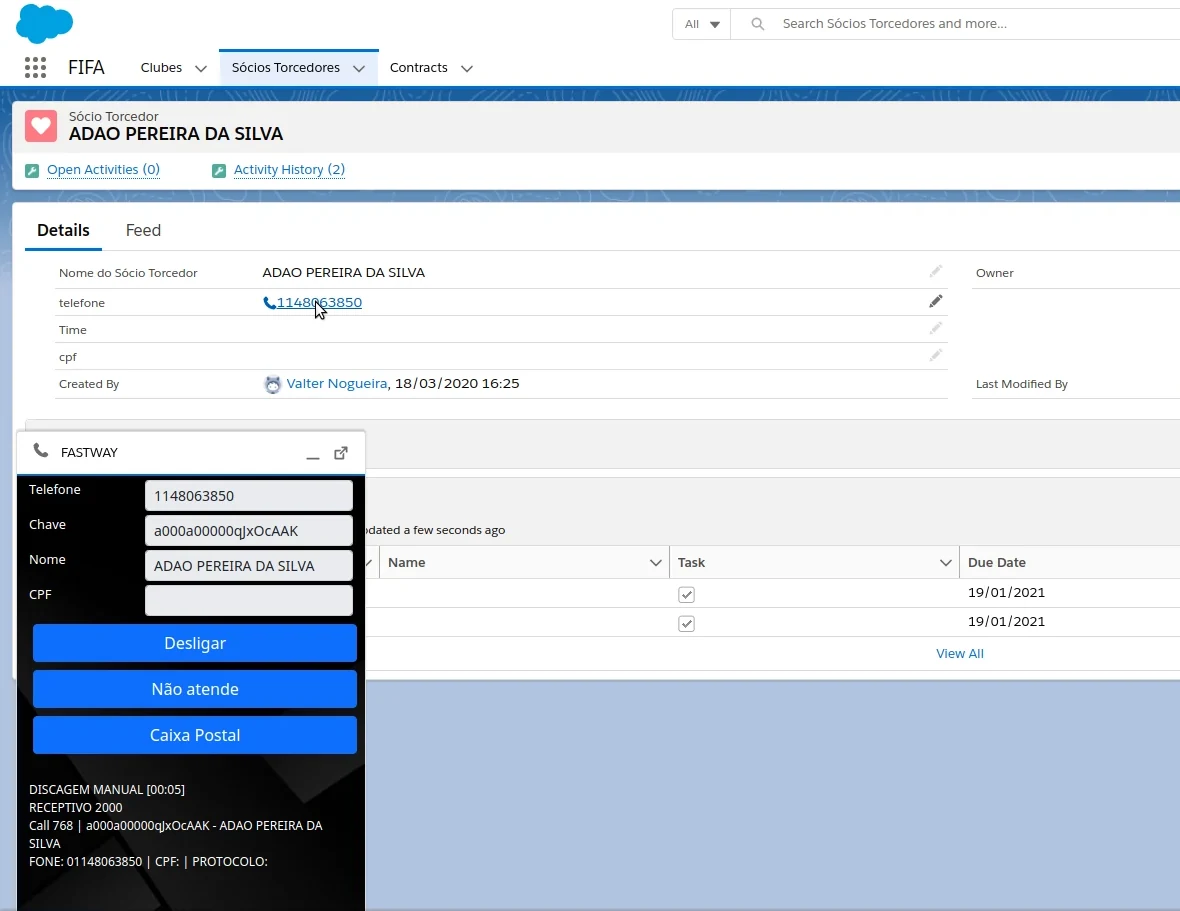Open the Open Activities (0) link

pyautogui.click(x=103, y=170)
